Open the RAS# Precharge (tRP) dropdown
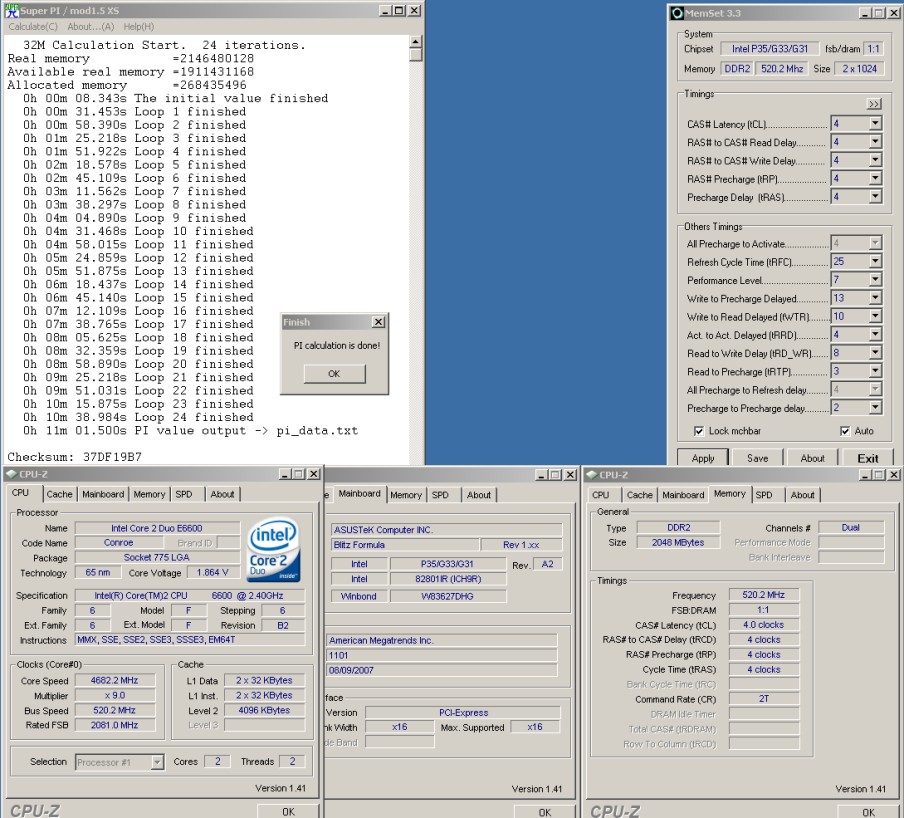This screenshot has height=818, width=904. (875, 179)
